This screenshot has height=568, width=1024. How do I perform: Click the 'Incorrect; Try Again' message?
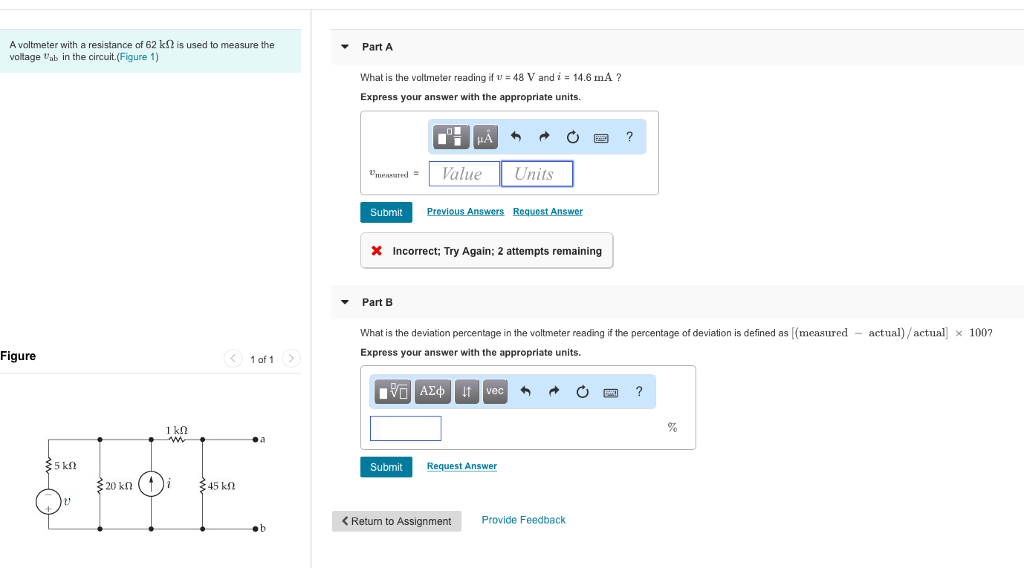[x=487, y=251]
